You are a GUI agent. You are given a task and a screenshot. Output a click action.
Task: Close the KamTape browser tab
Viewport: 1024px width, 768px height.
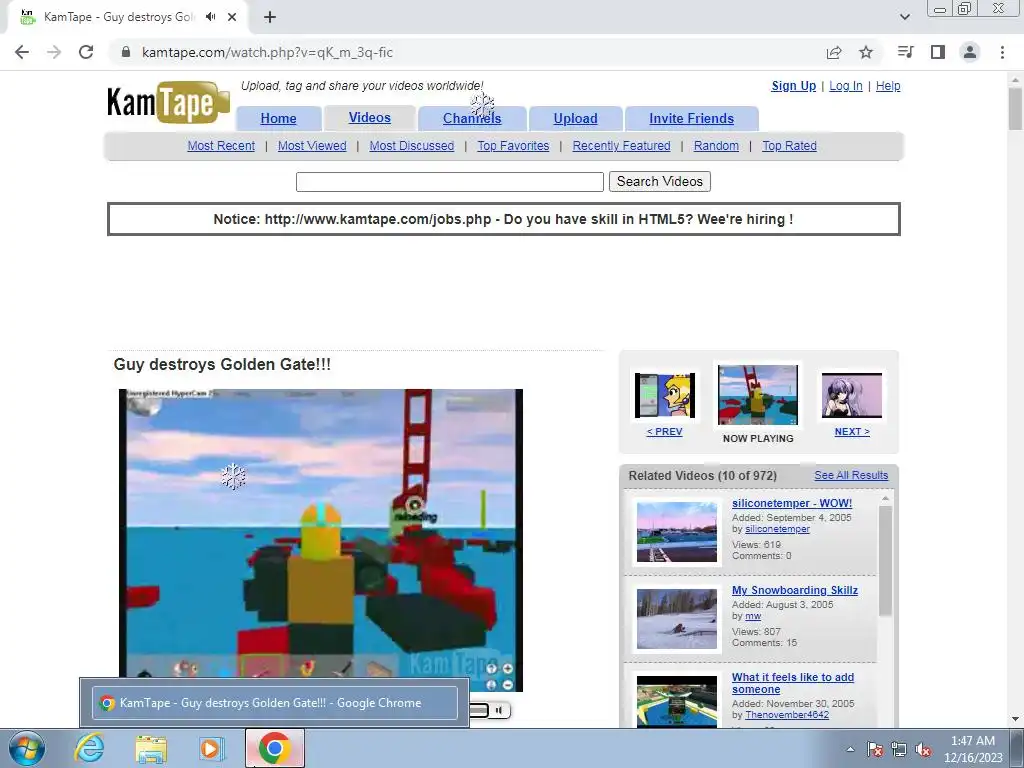232,17
